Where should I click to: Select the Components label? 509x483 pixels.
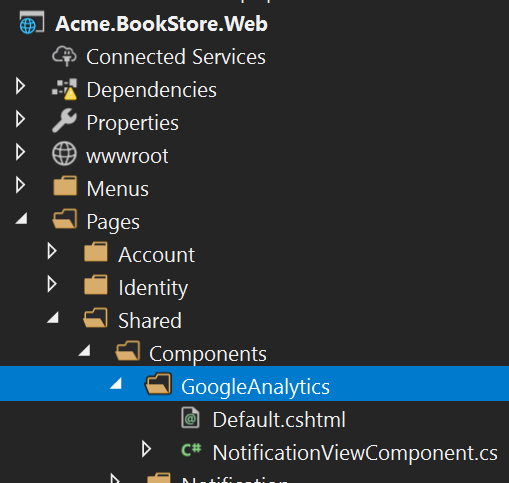coord(208,354)
